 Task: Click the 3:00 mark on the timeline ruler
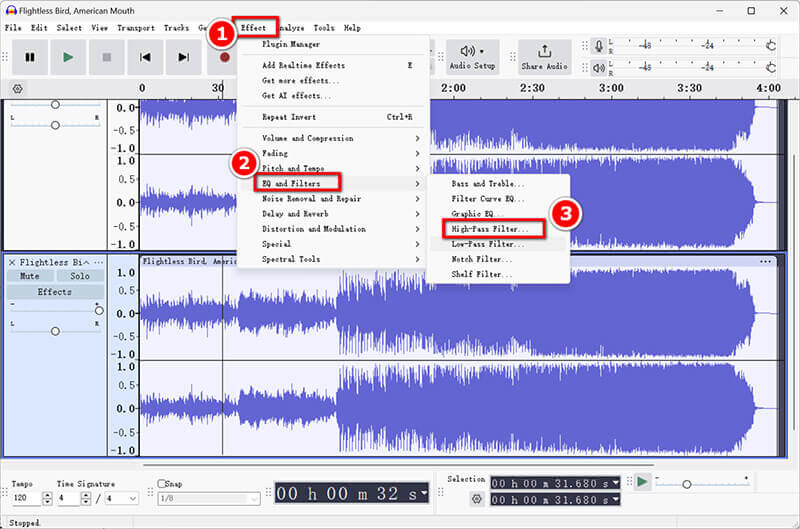pos(611,88)
